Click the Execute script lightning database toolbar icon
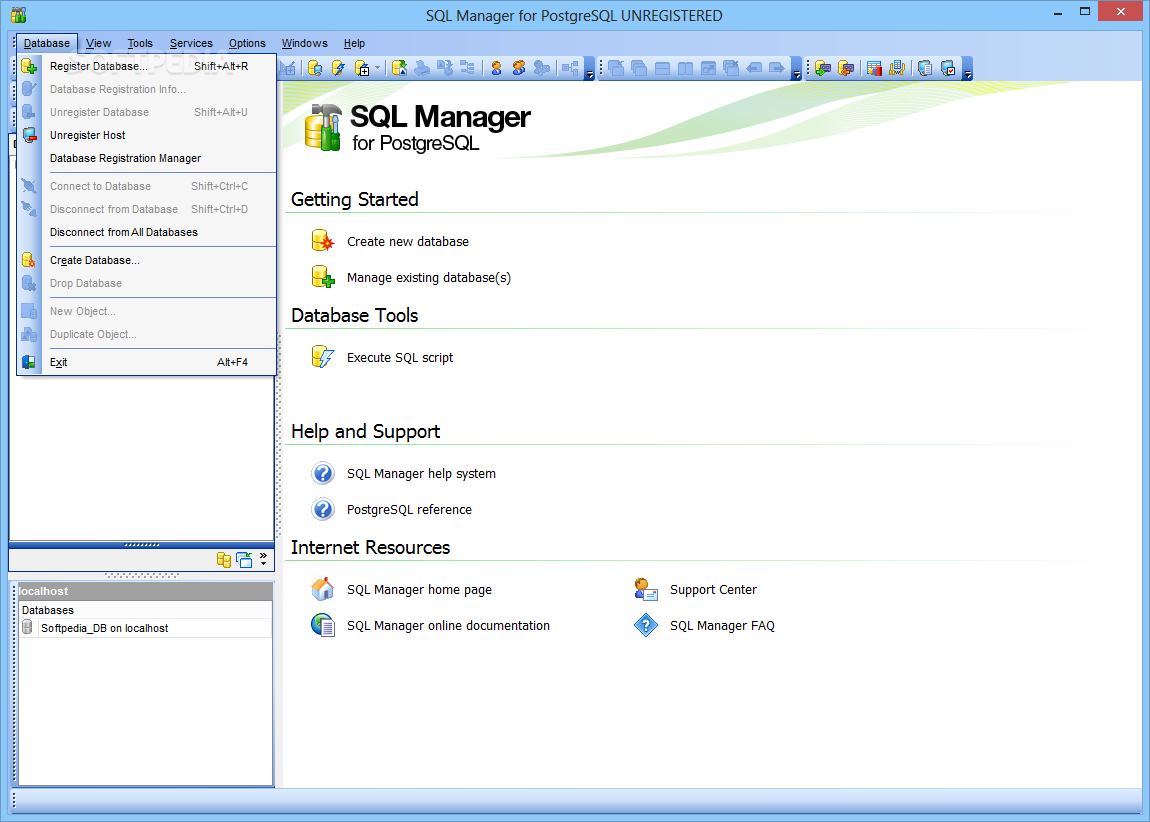 coord(338,68)
